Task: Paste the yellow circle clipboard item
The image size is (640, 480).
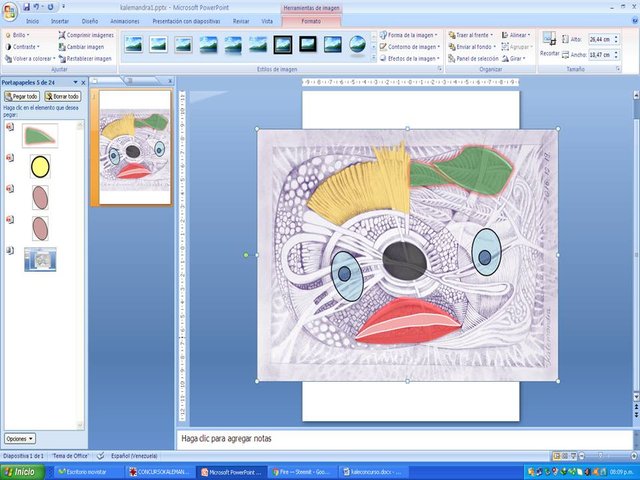Action: (40, 167)
